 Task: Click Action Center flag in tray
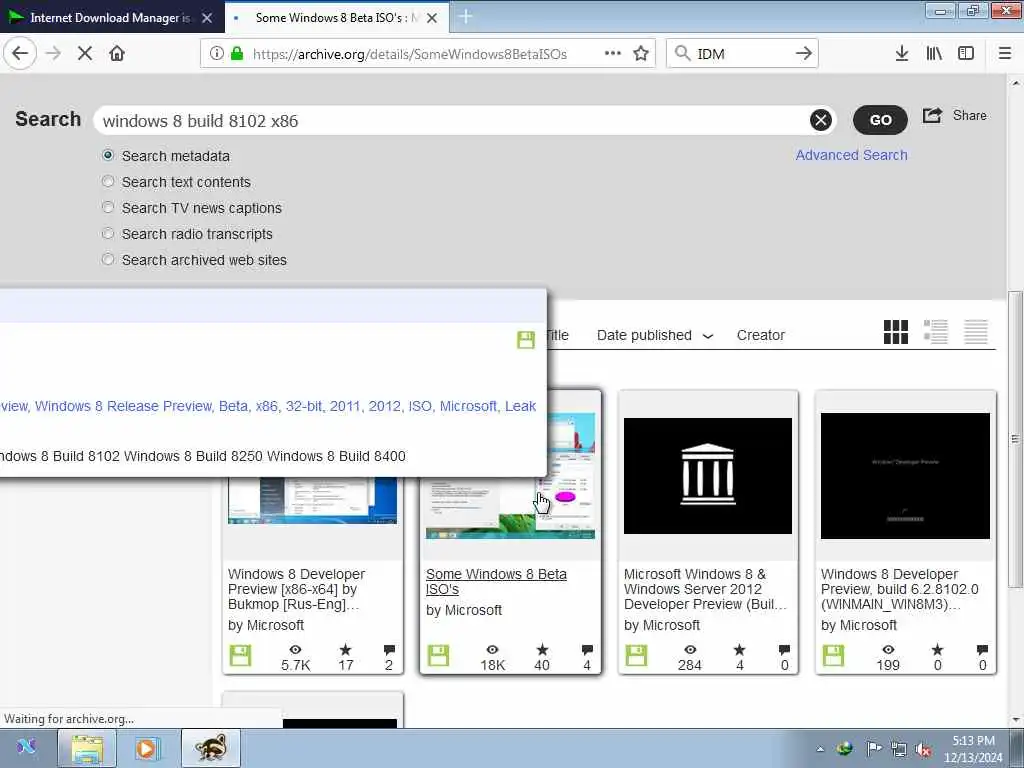point(874,750)
